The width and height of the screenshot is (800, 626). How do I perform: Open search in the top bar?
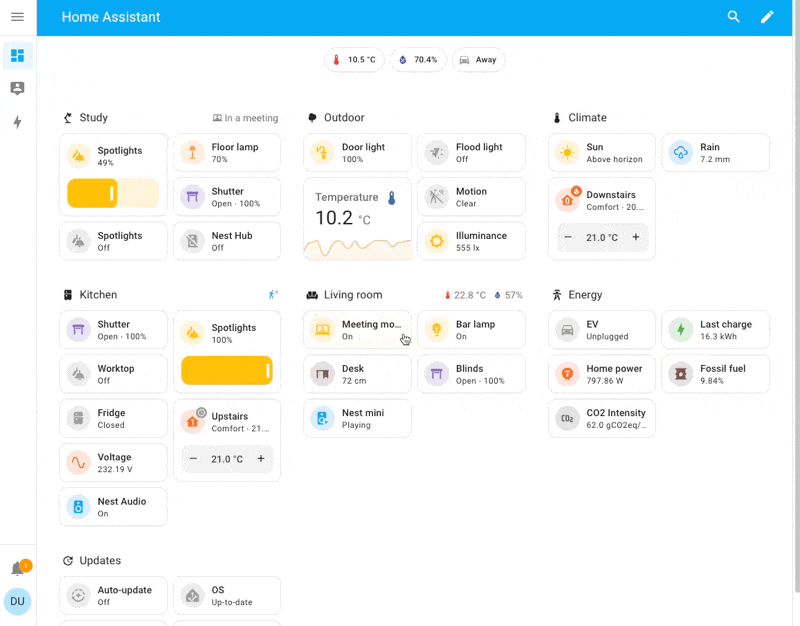tap(733, 17)
